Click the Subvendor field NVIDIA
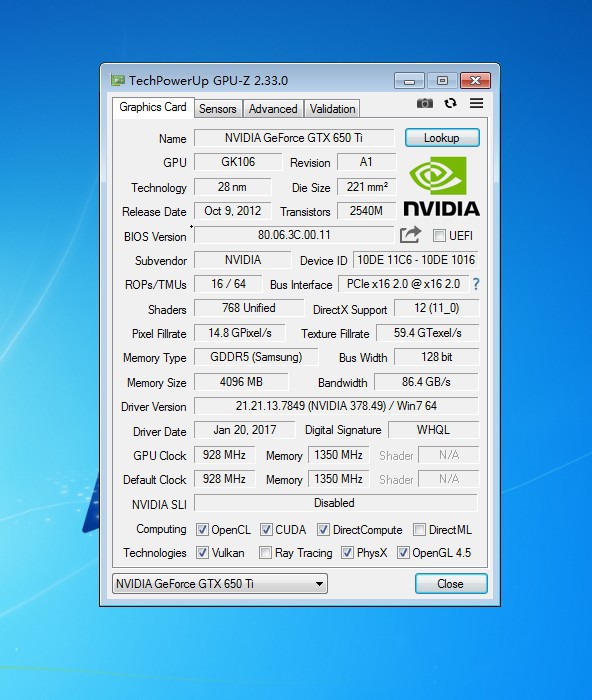This screenshot has width=592, height=700. (x=242, y=260)
